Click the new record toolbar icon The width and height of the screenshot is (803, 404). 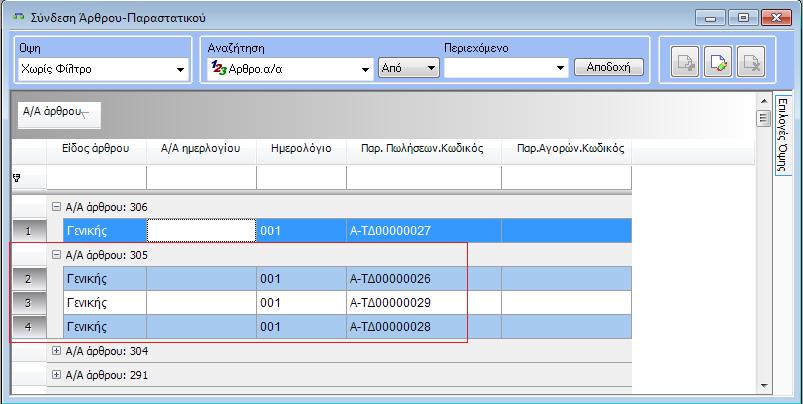(685, 62)
